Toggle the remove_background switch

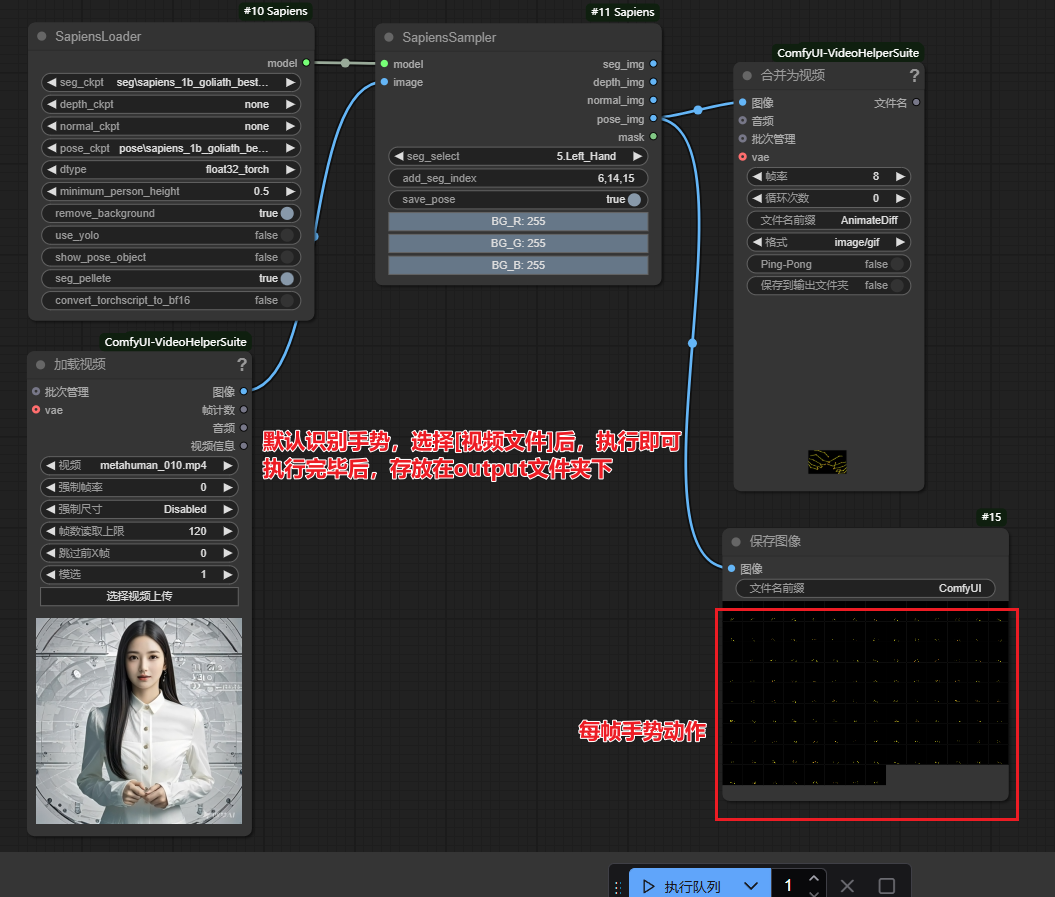pyautogui.click(x=287, y=213)
